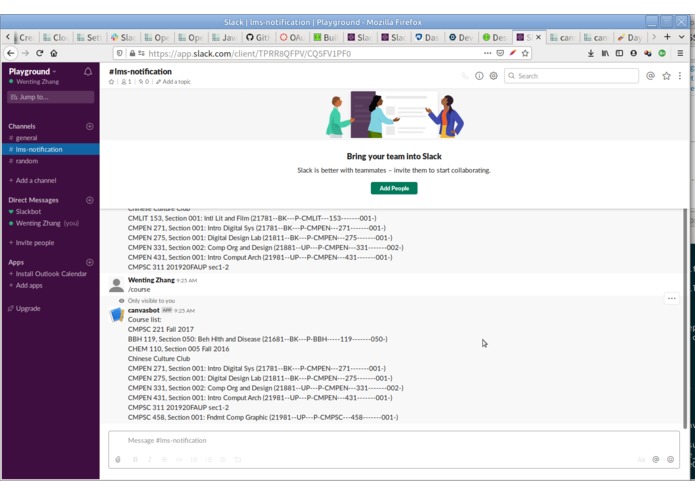
Task: Open the Slack notifications bell
Action: [88, 71]
